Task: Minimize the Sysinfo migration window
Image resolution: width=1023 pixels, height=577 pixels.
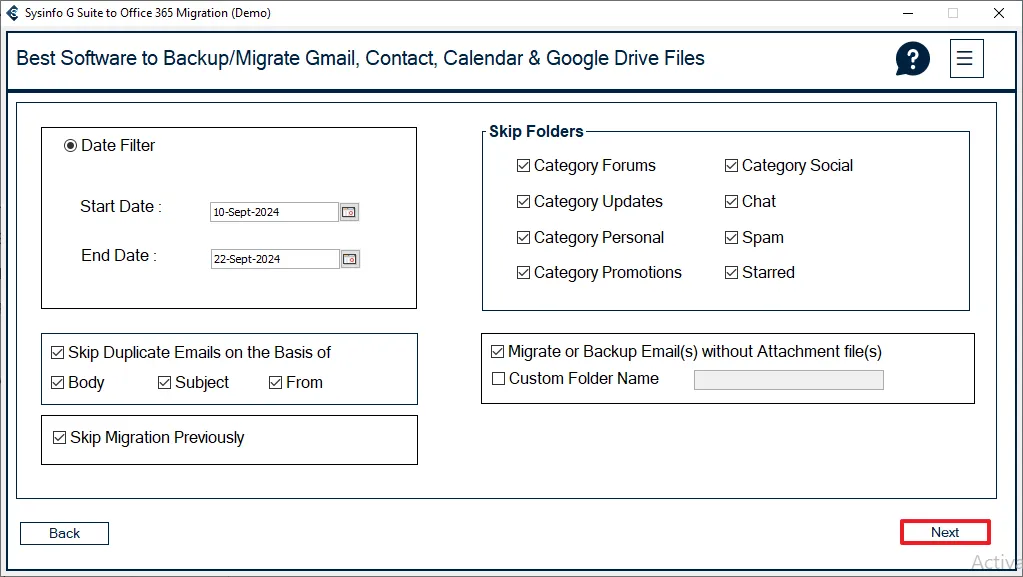Action: tap(908, 13)
